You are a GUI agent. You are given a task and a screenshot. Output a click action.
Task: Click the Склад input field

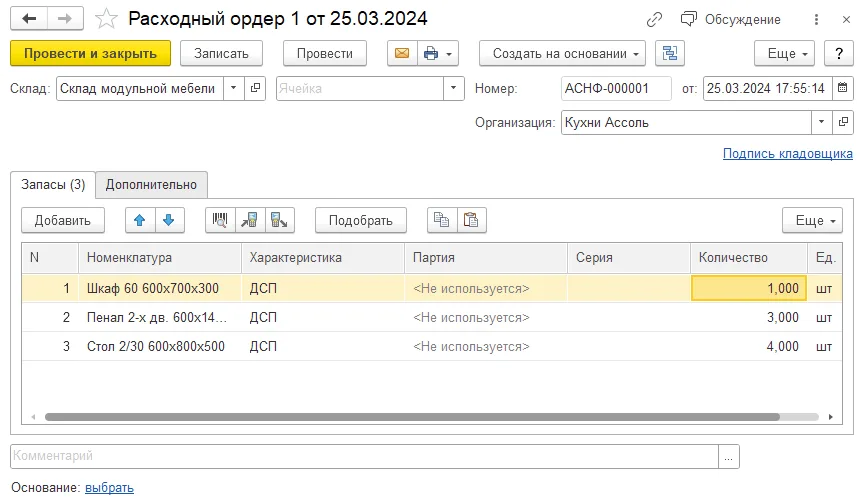(140, 88)
